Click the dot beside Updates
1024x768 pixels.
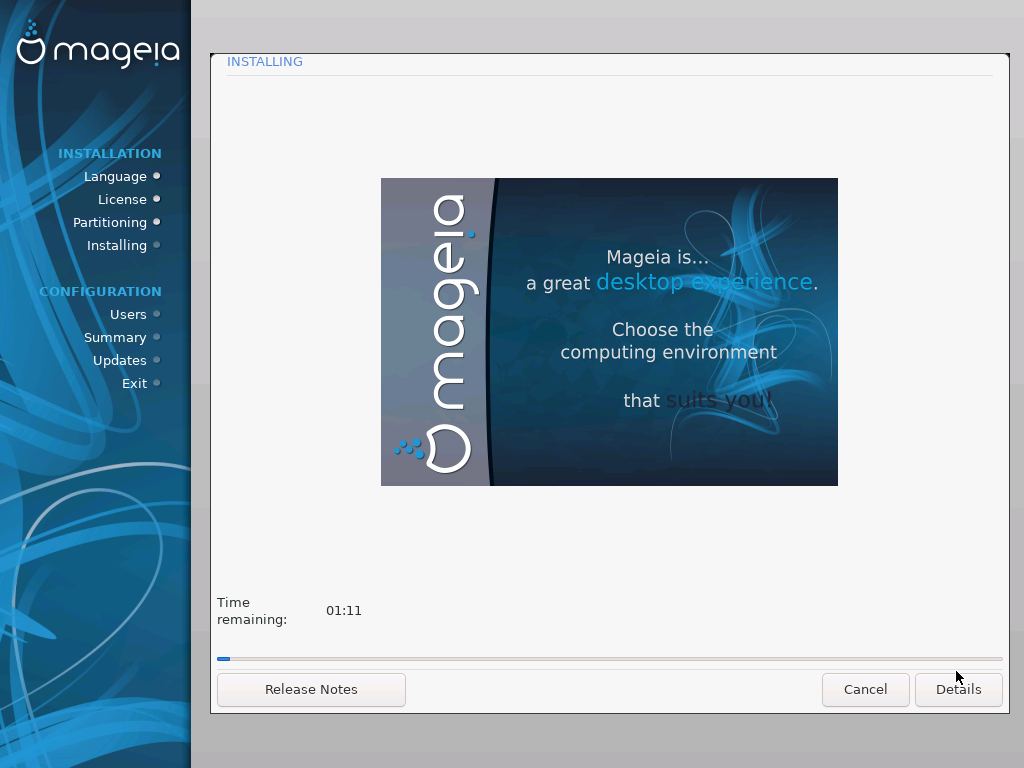pyautogui.click(x=157, y=360)
